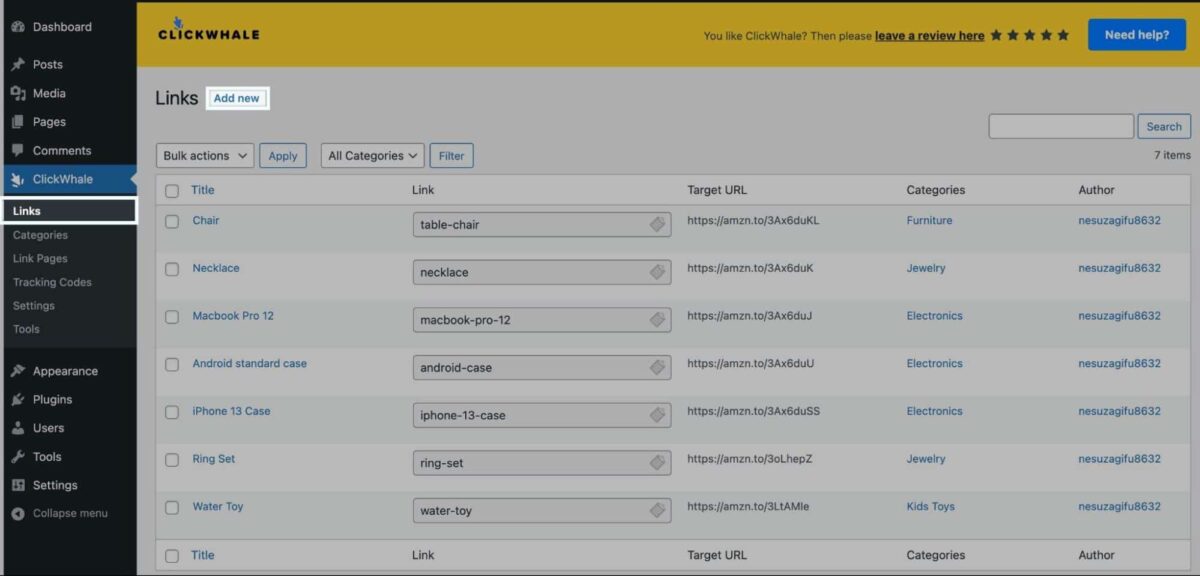Open Categories submenu under ClickWhale

pos(40,235)
